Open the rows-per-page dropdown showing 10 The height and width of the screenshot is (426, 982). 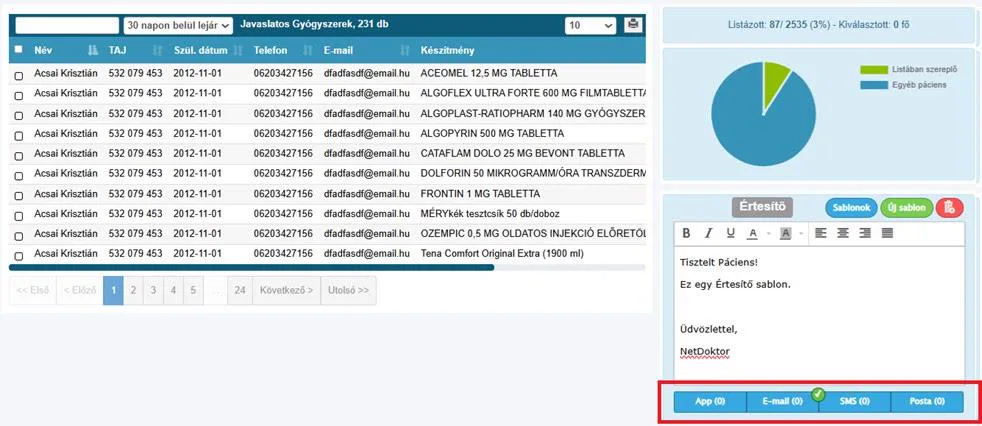tap(591, 25)
